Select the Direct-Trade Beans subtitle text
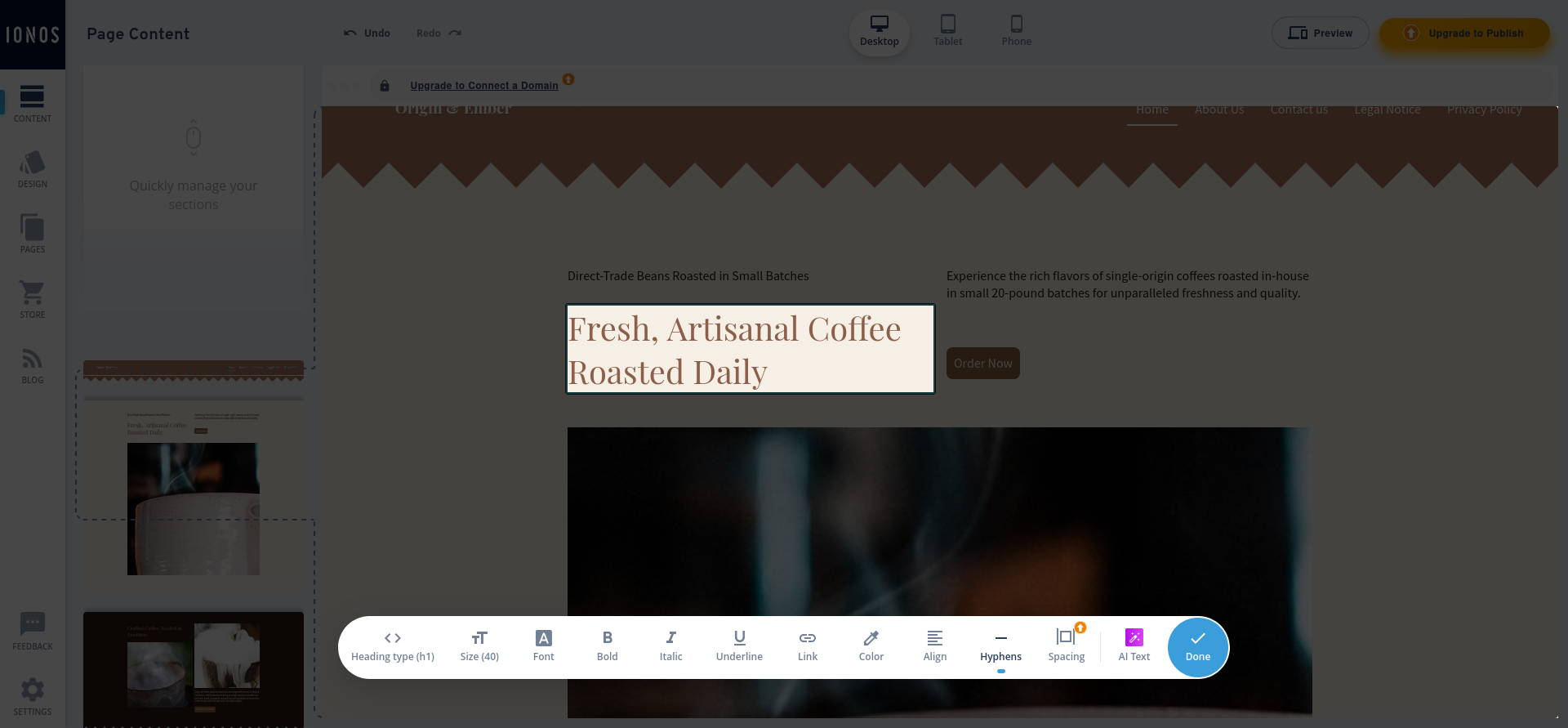 pyautogui.click(x=688, y=276)
